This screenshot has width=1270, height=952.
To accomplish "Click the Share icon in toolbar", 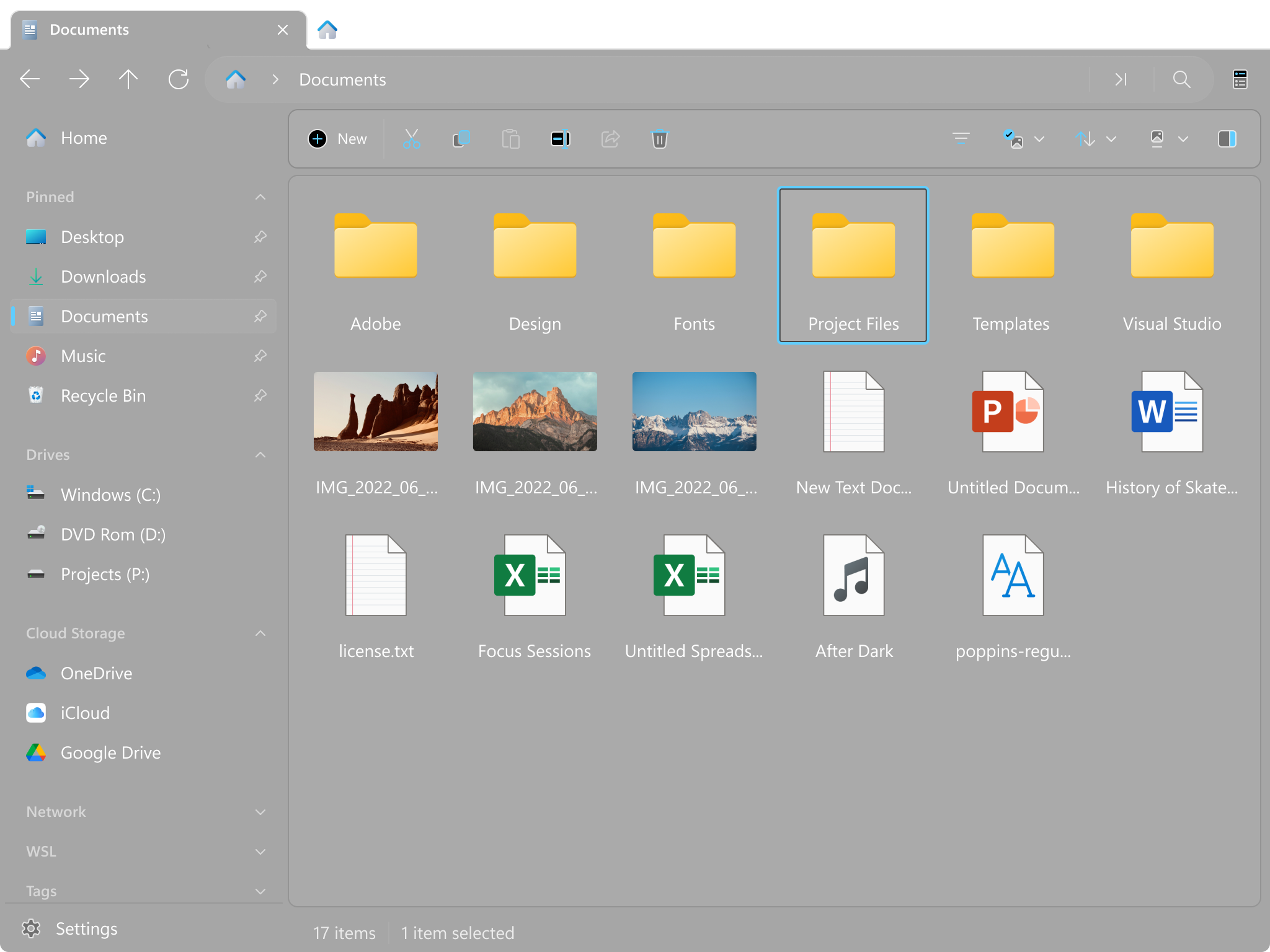I will (610, 139).
